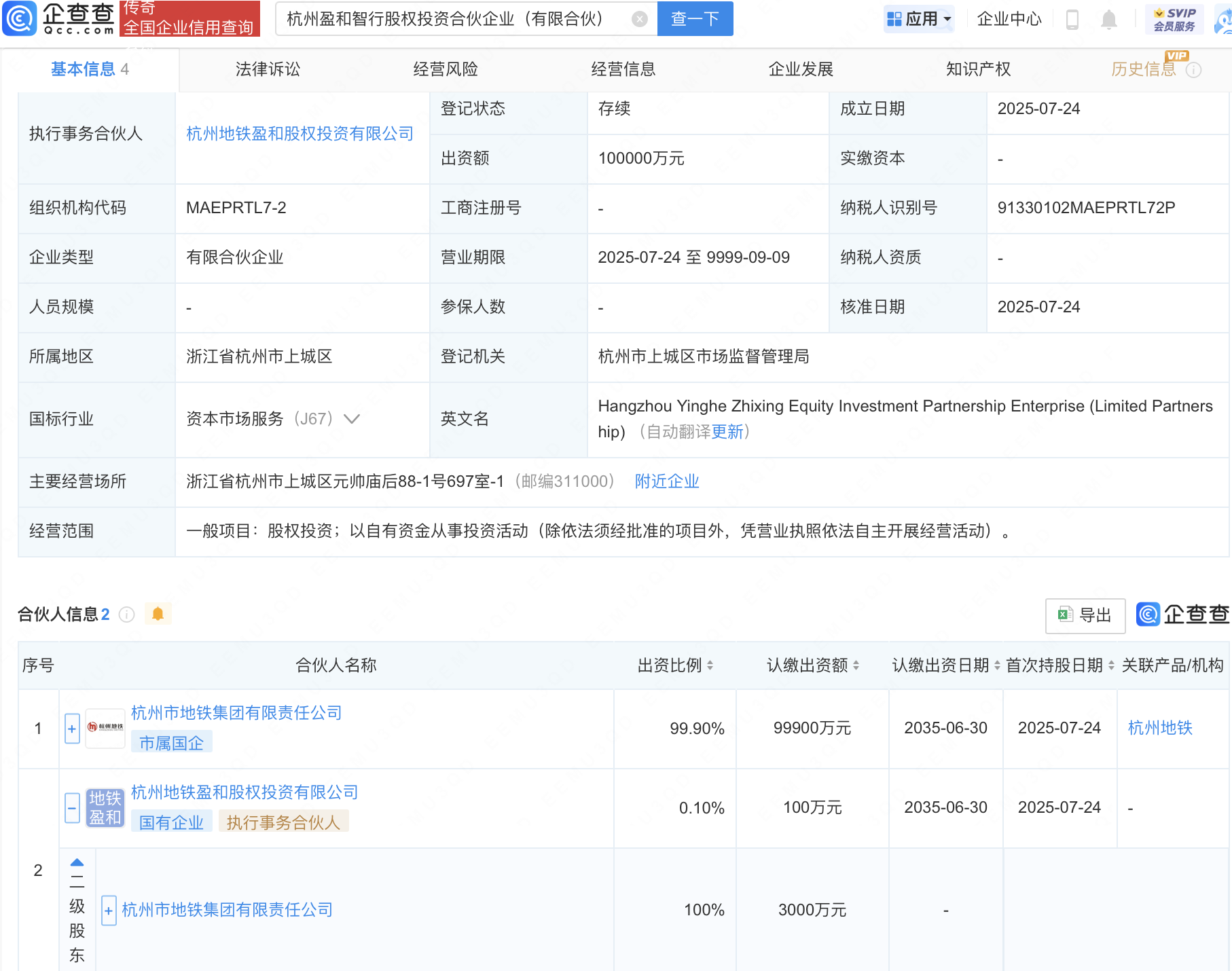Collapse 二级股东 up arrow
The width and height of the screenshot is (1232, 971).
(77, 862)
